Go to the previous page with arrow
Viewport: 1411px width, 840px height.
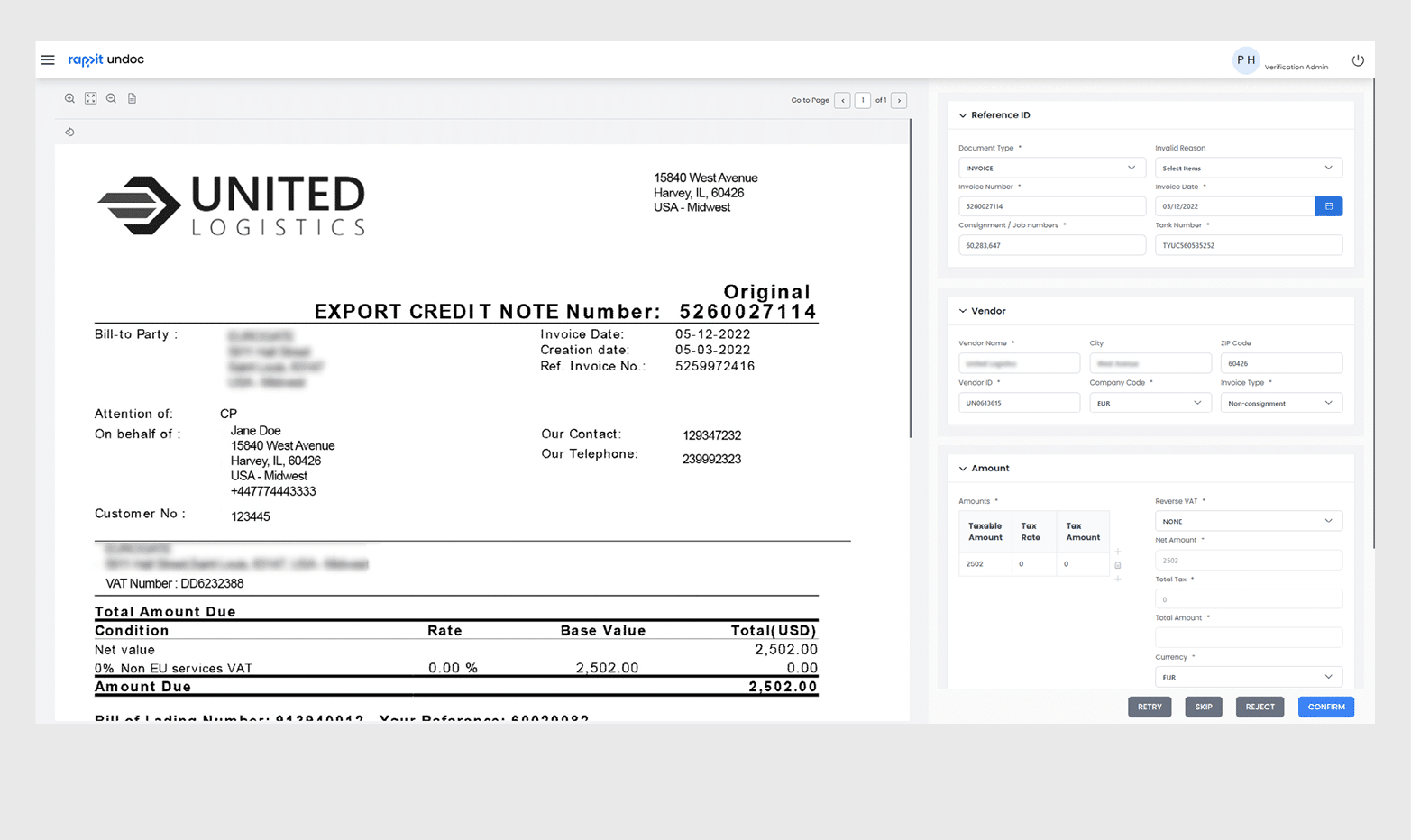[842, 100]
